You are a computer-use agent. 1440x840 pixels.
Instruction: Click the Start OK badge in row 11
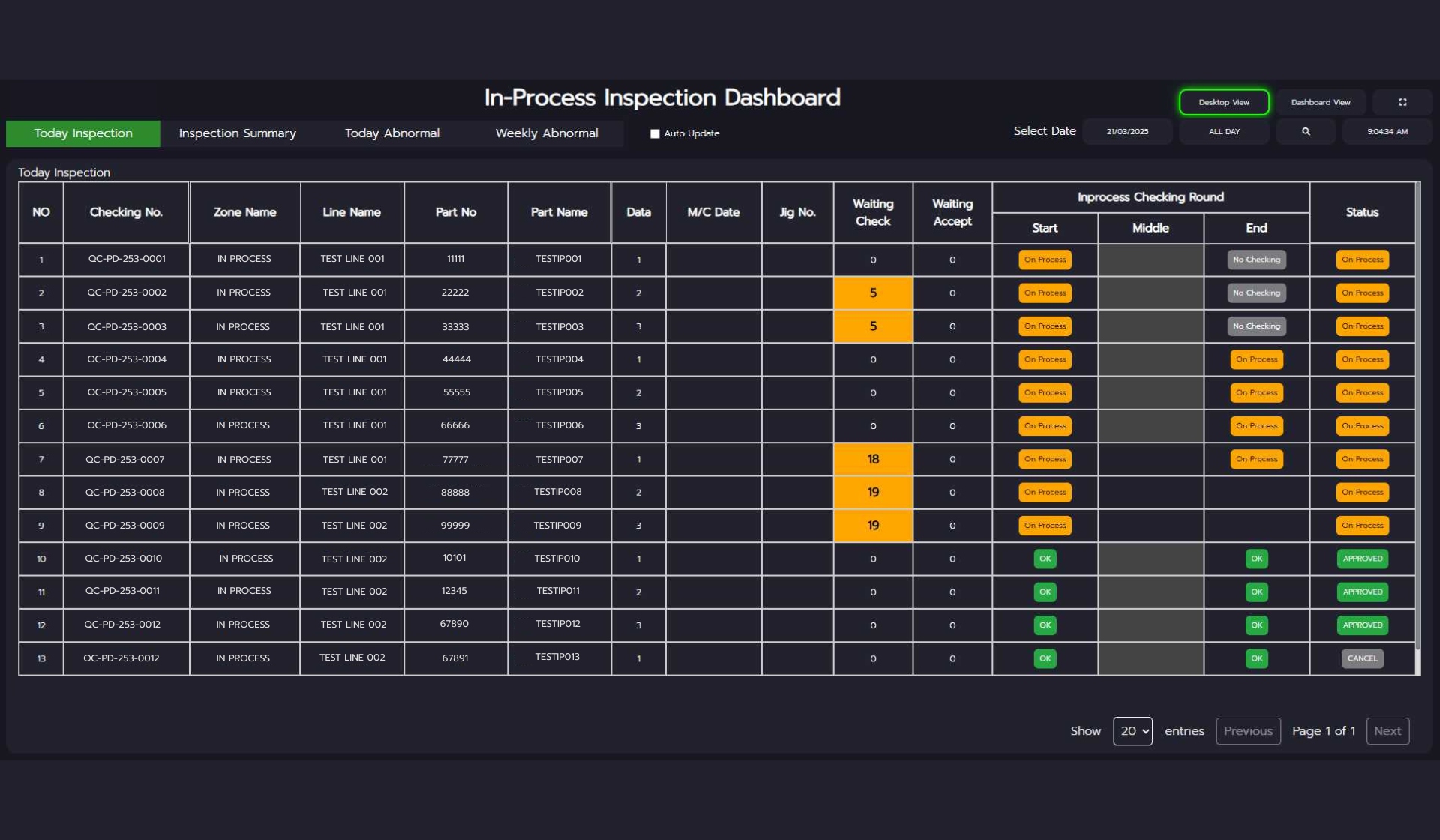click(1045, 592)
